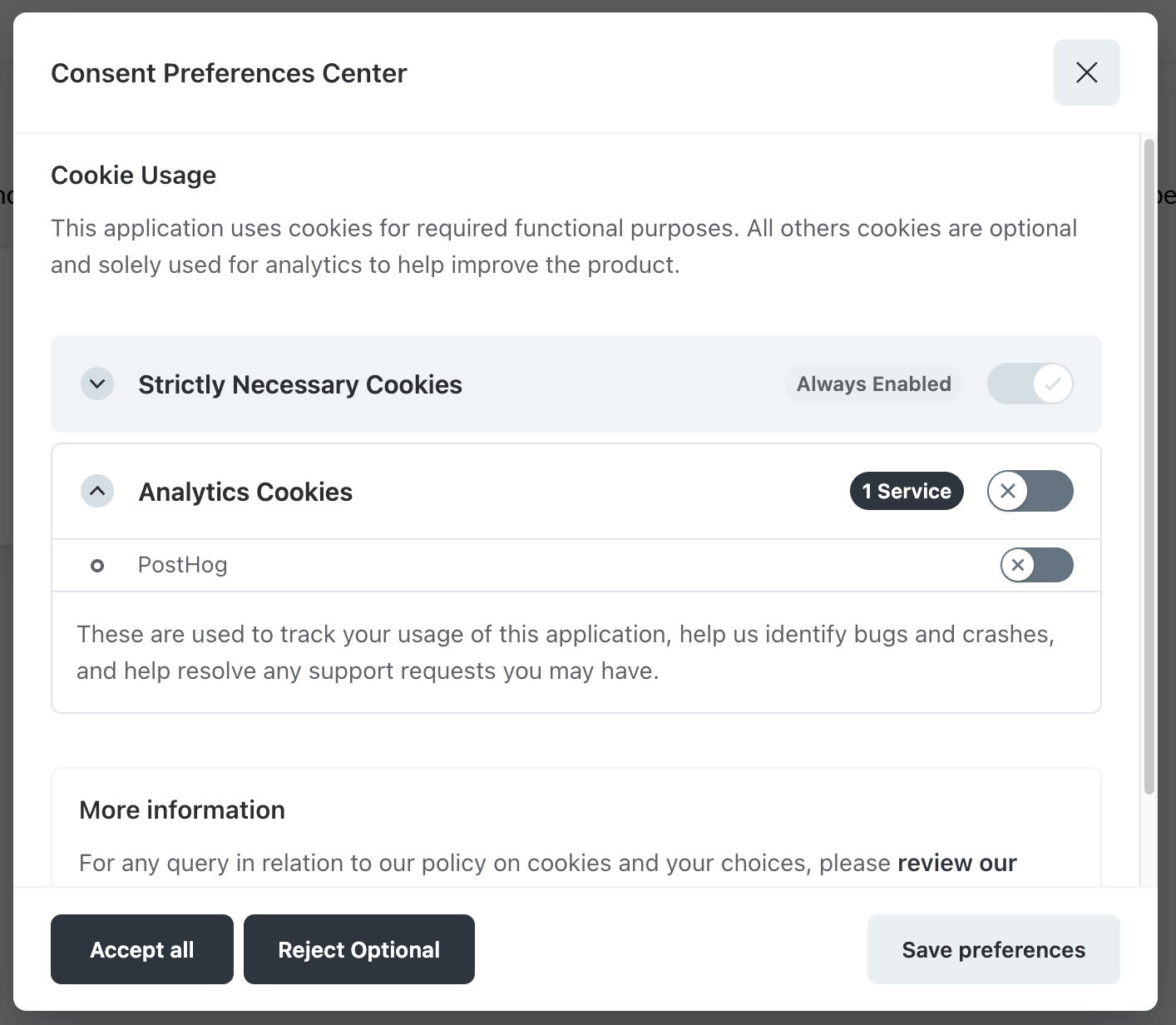Click the Strictly Necessary Cookies title
This screenshot has height=1025, width=1176.
pos(300,384)
